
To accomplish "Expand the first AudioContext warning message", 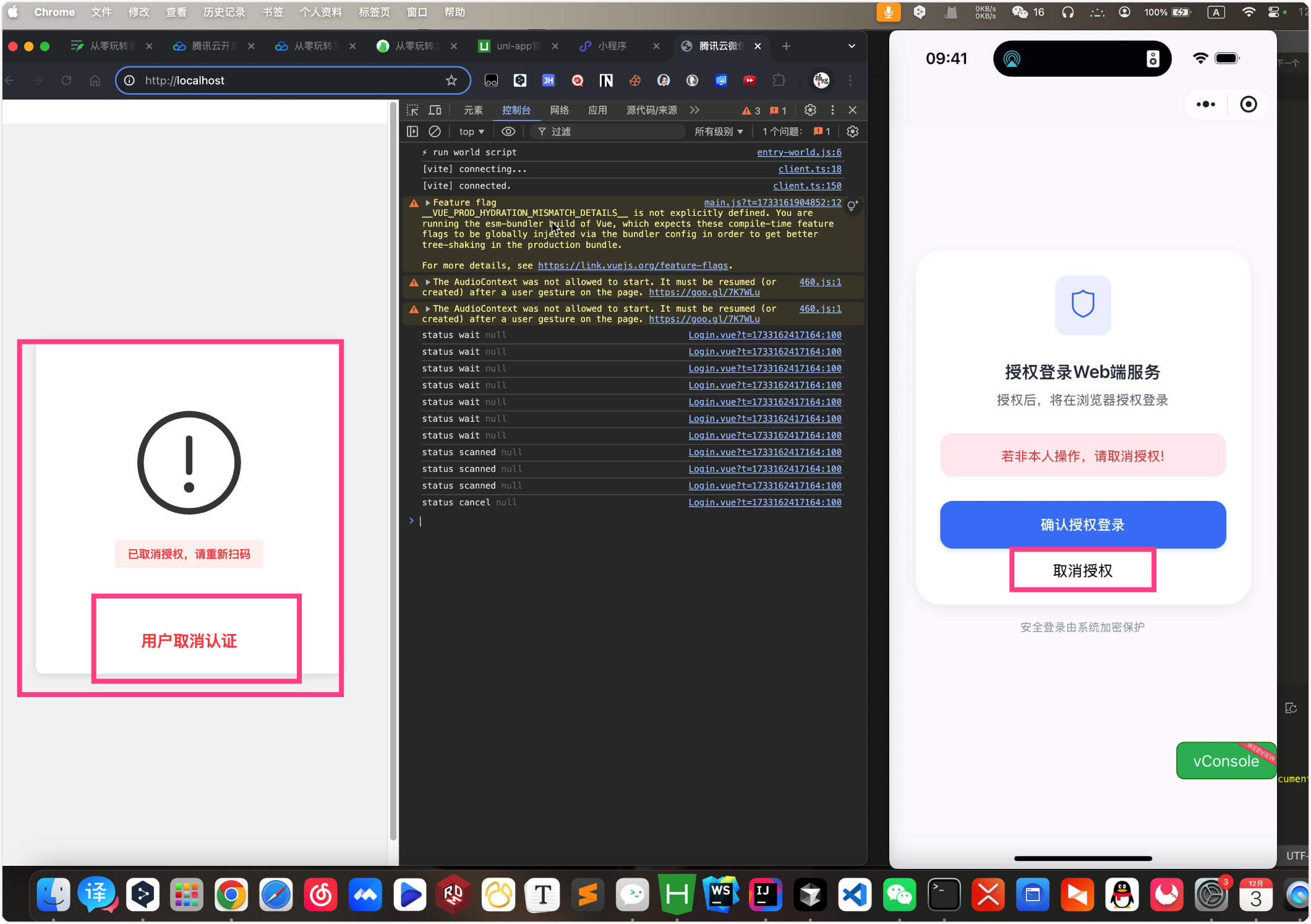I will coord(427,282).
